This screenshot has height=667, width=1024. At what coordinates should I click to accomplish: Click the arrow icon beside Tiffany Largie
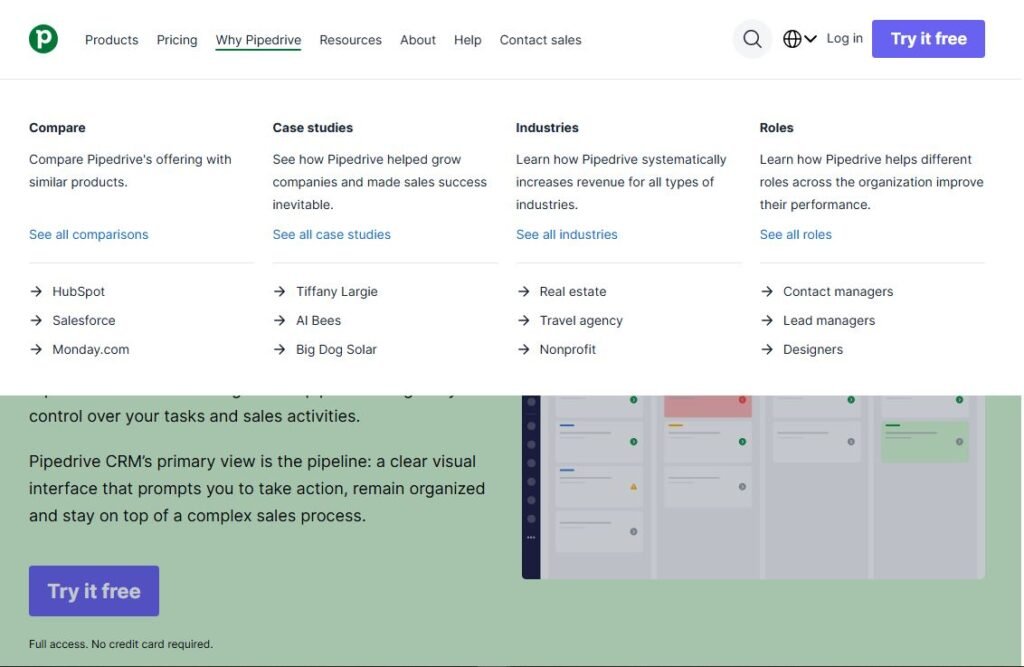click(279, 291)
